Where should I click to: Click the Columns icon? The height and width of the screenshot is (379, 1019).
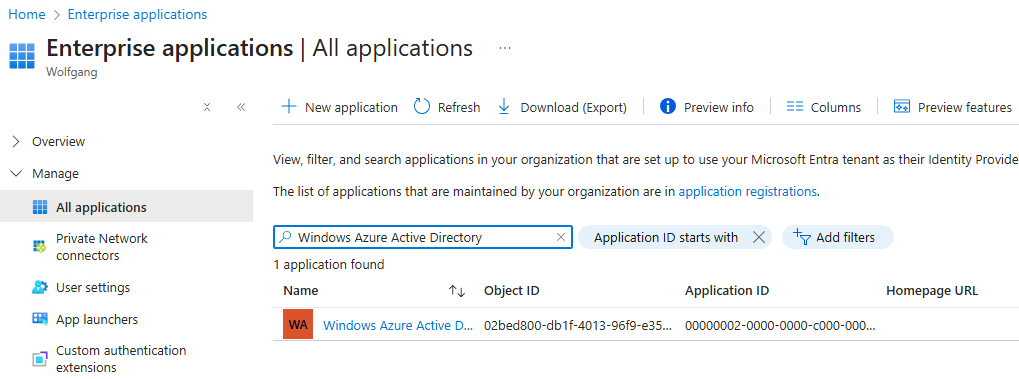[x=795, y=107]
